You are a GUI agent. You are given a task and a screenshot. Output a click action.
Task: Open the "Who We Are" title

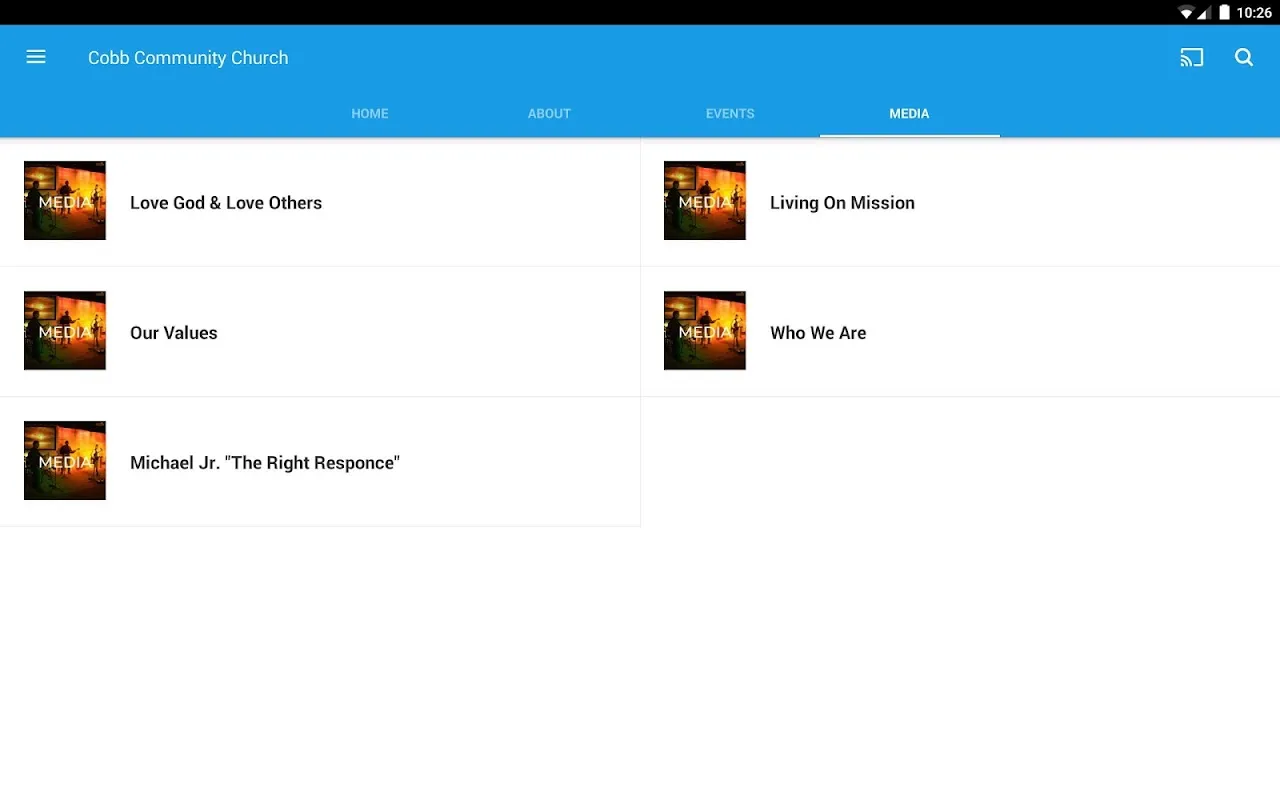point(818,333)
